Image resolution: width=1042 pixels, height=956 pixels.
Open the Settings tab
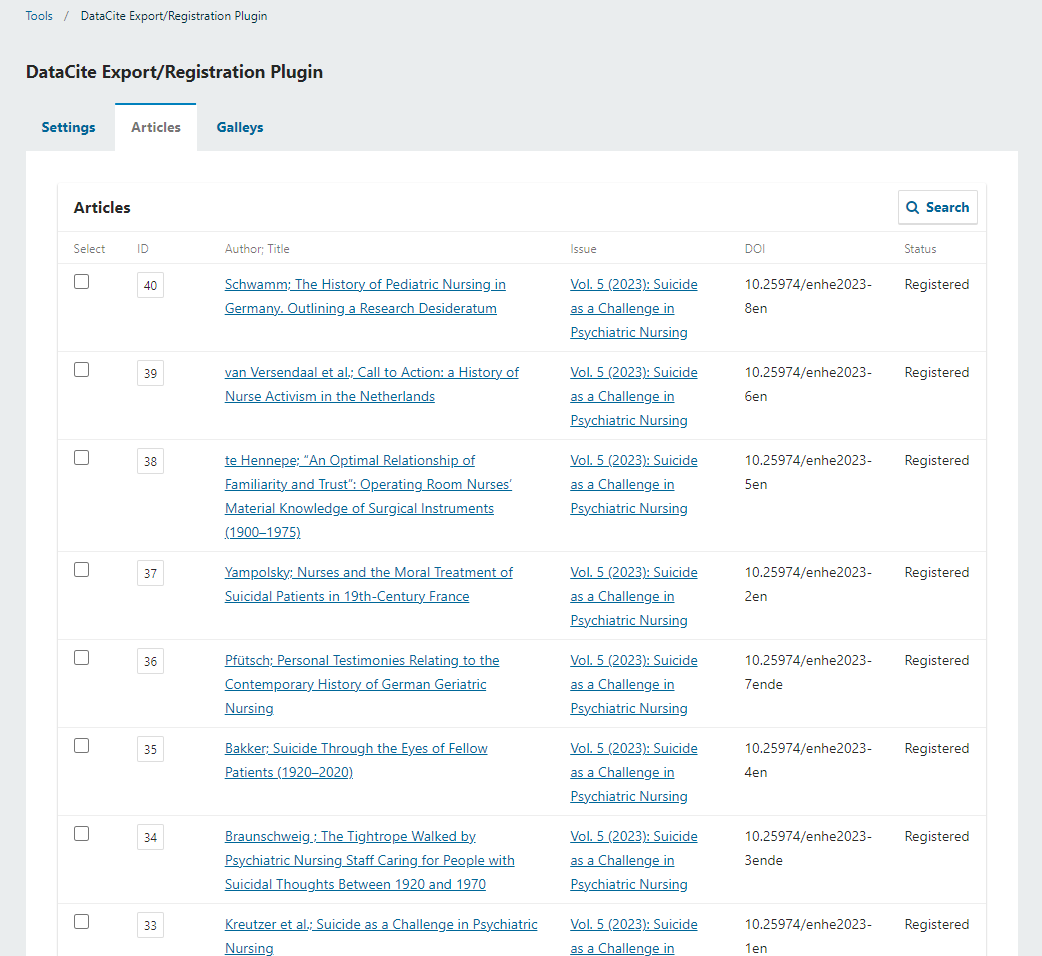[68, 127]
